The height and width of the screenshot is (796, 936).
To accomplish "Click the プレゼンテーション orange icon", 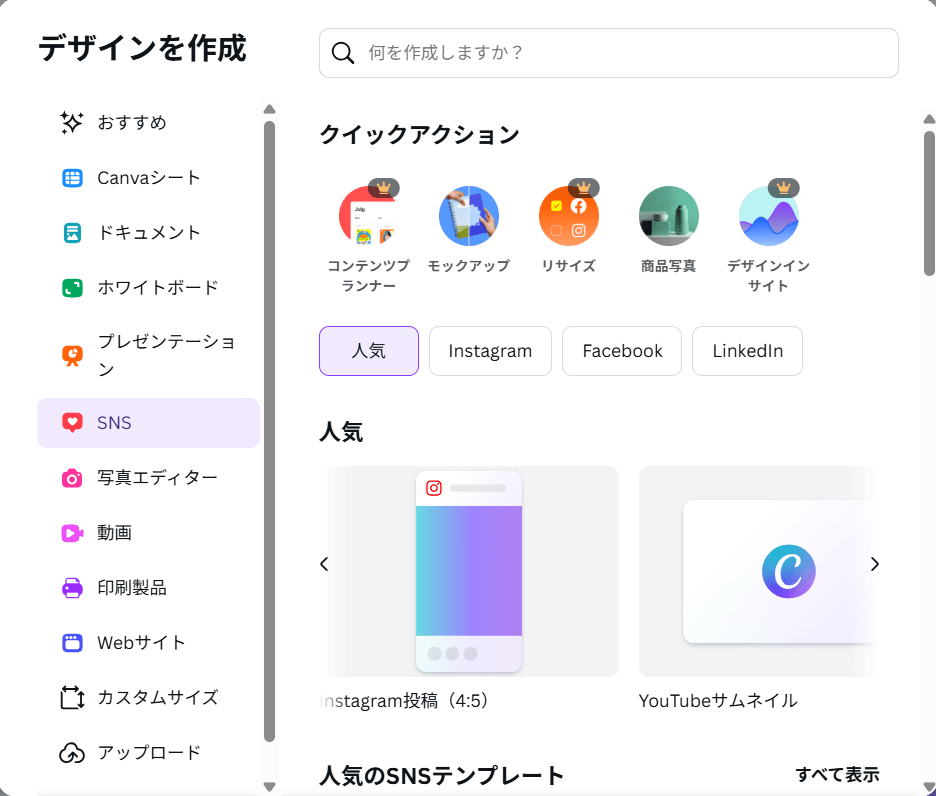I will (x=72, y=355).
